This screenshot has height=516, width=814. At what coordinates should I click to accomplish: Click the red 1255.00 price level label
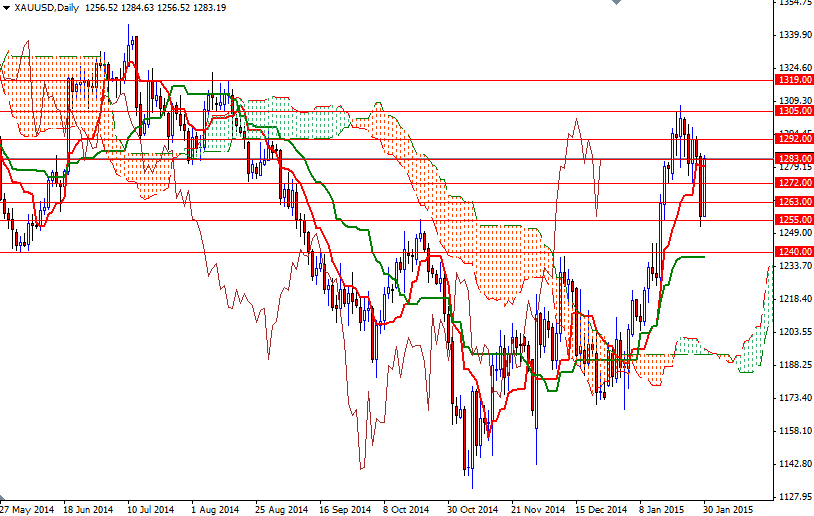click(x=794, y=220)
